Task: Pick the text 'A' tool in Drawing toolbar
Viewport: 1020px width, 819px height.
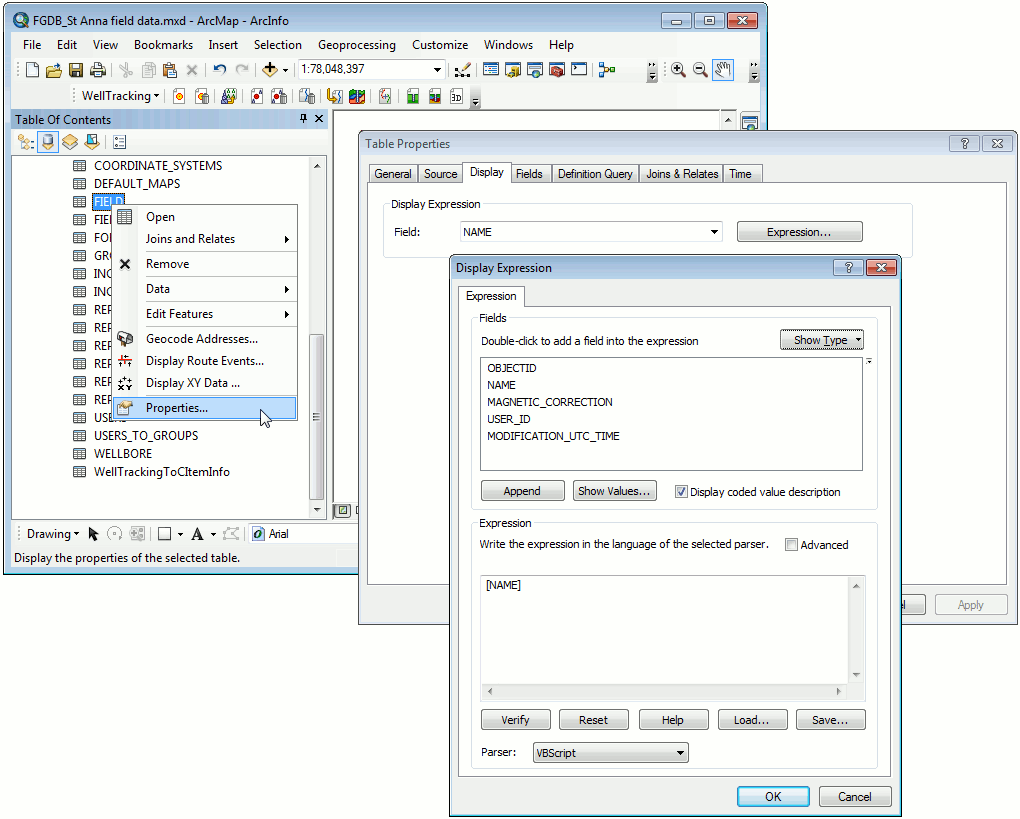Action: [197, 534]
